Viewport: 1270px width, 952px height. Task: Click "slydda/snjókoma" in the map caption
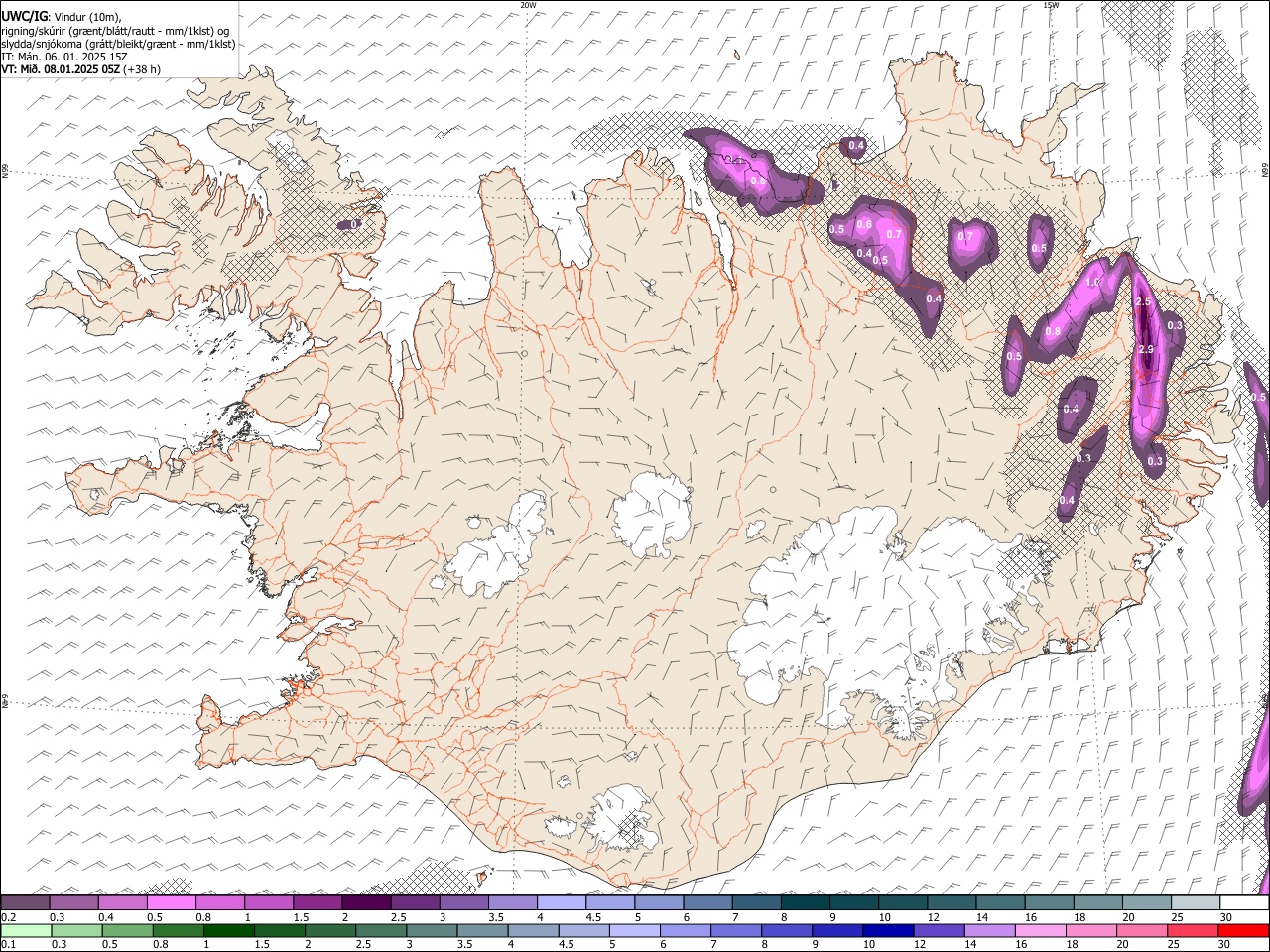point(42,44)
